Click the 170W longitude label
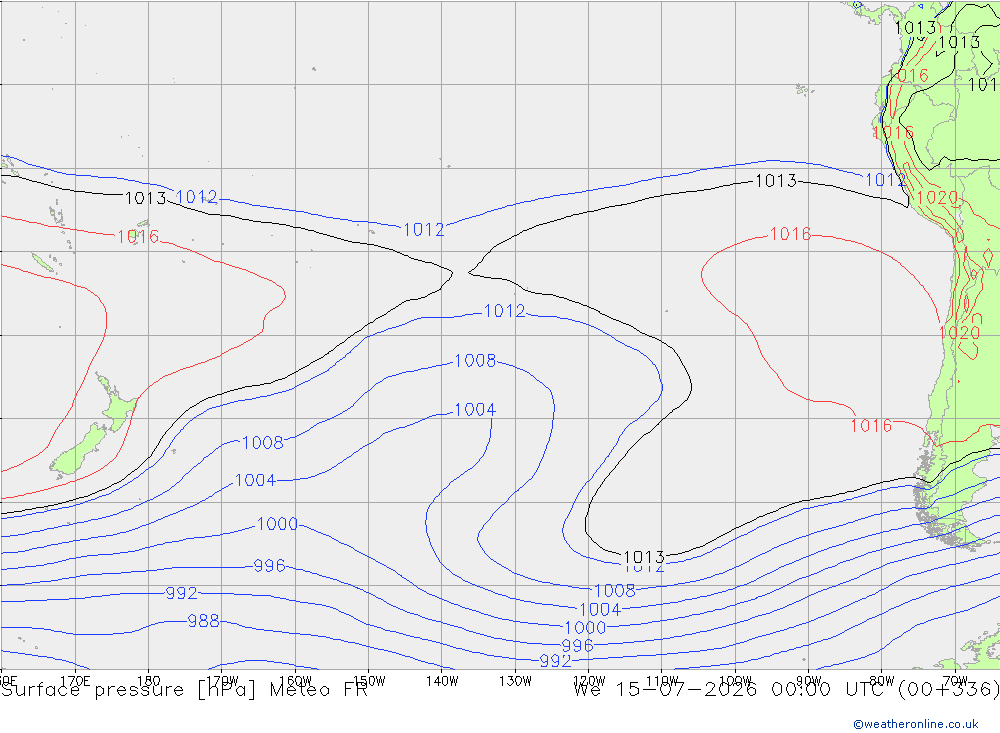The height and width of the screenshot is (733, 1000). [x=222, y=681]
